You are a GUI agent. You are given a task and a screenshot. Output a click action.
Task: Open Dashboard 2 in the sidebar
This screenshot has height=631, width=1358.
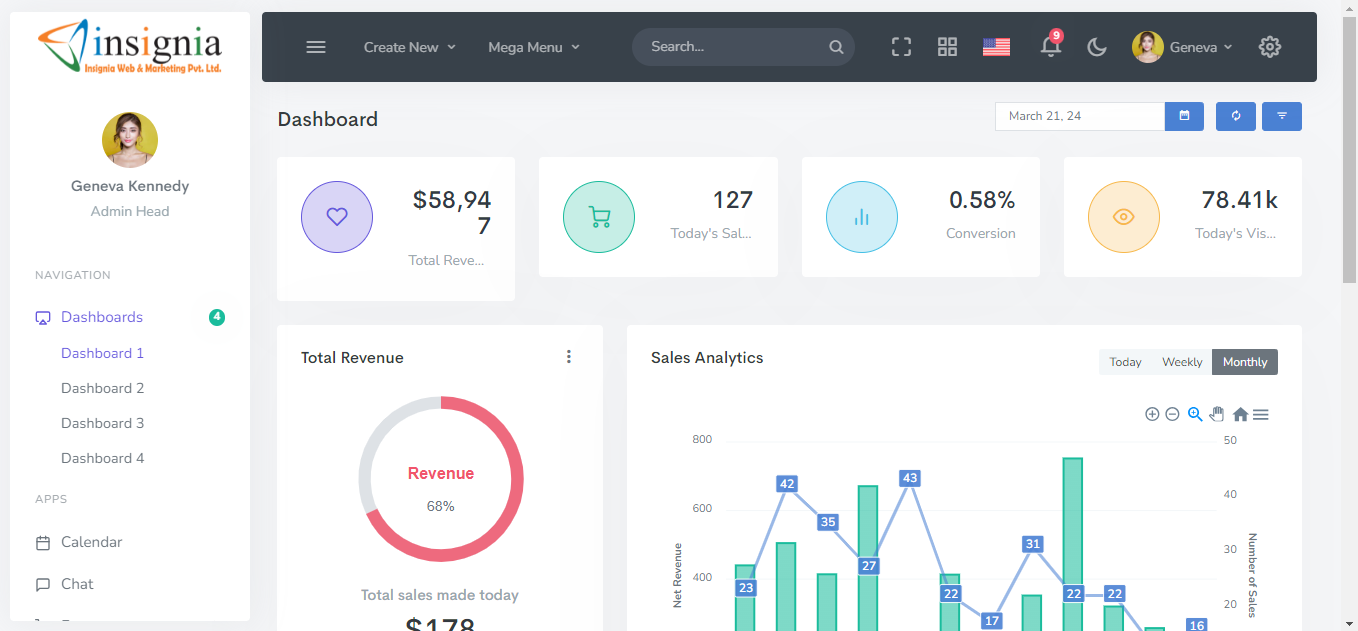(102, 388)
